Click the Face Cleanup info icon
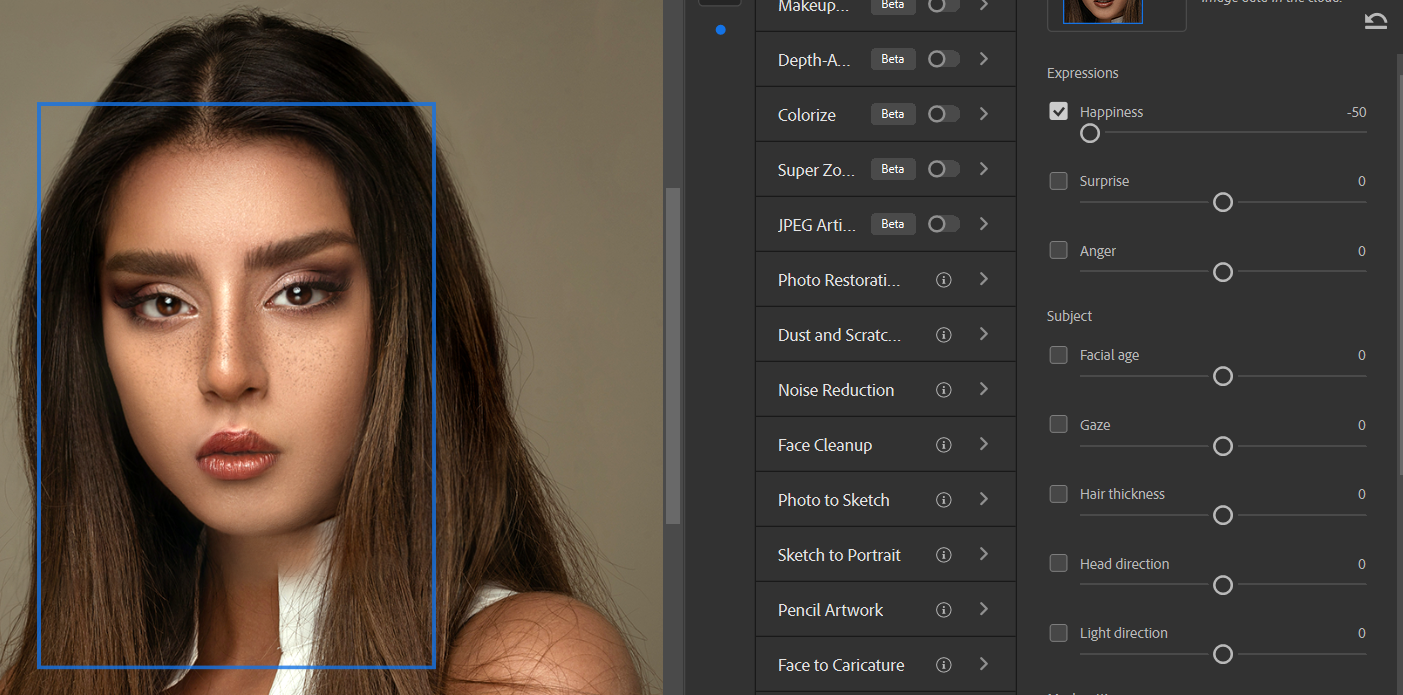 click(x=943, y=445)
